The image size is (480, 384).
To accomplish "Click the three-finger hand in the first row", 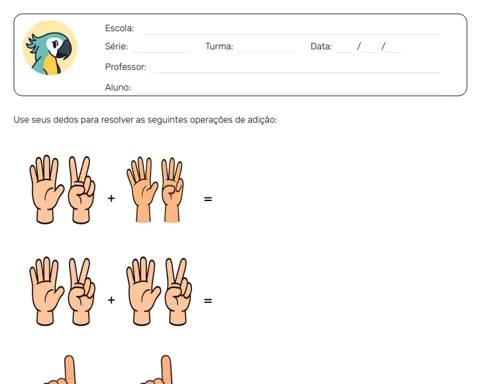I will [172, 190].
